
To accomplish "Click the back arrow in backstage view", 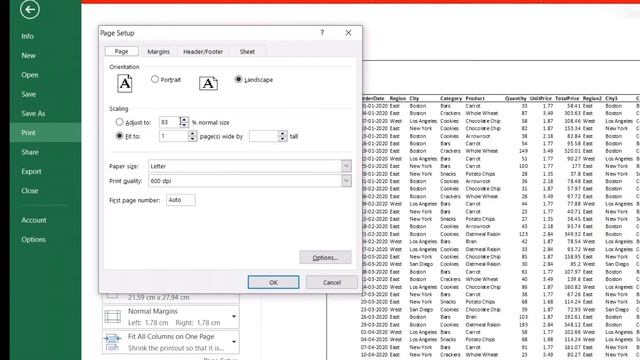I will click(30, 9).
